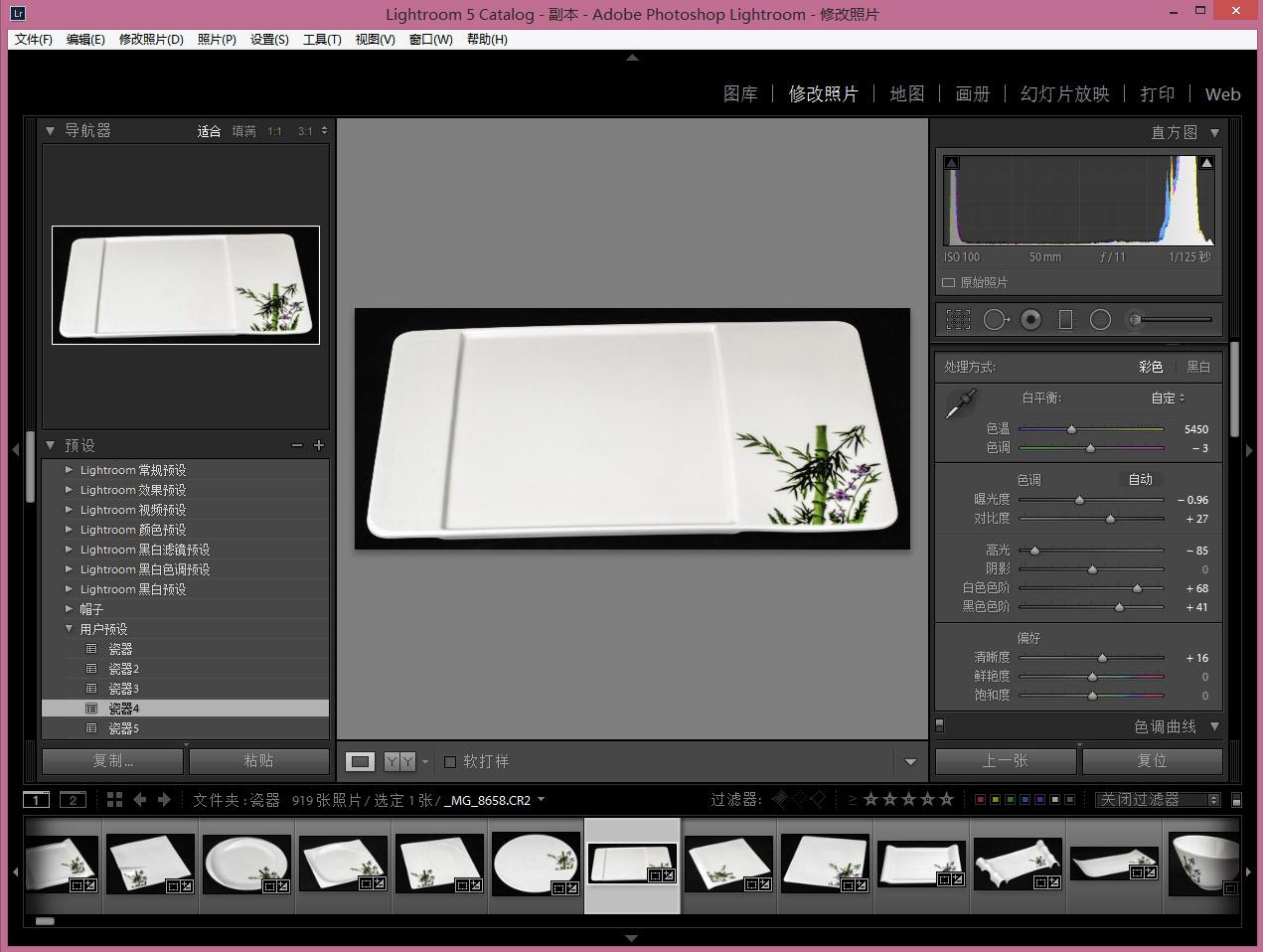
Task: Toggle the shadow clipping indicator in histogram
Action: (952, 163)
